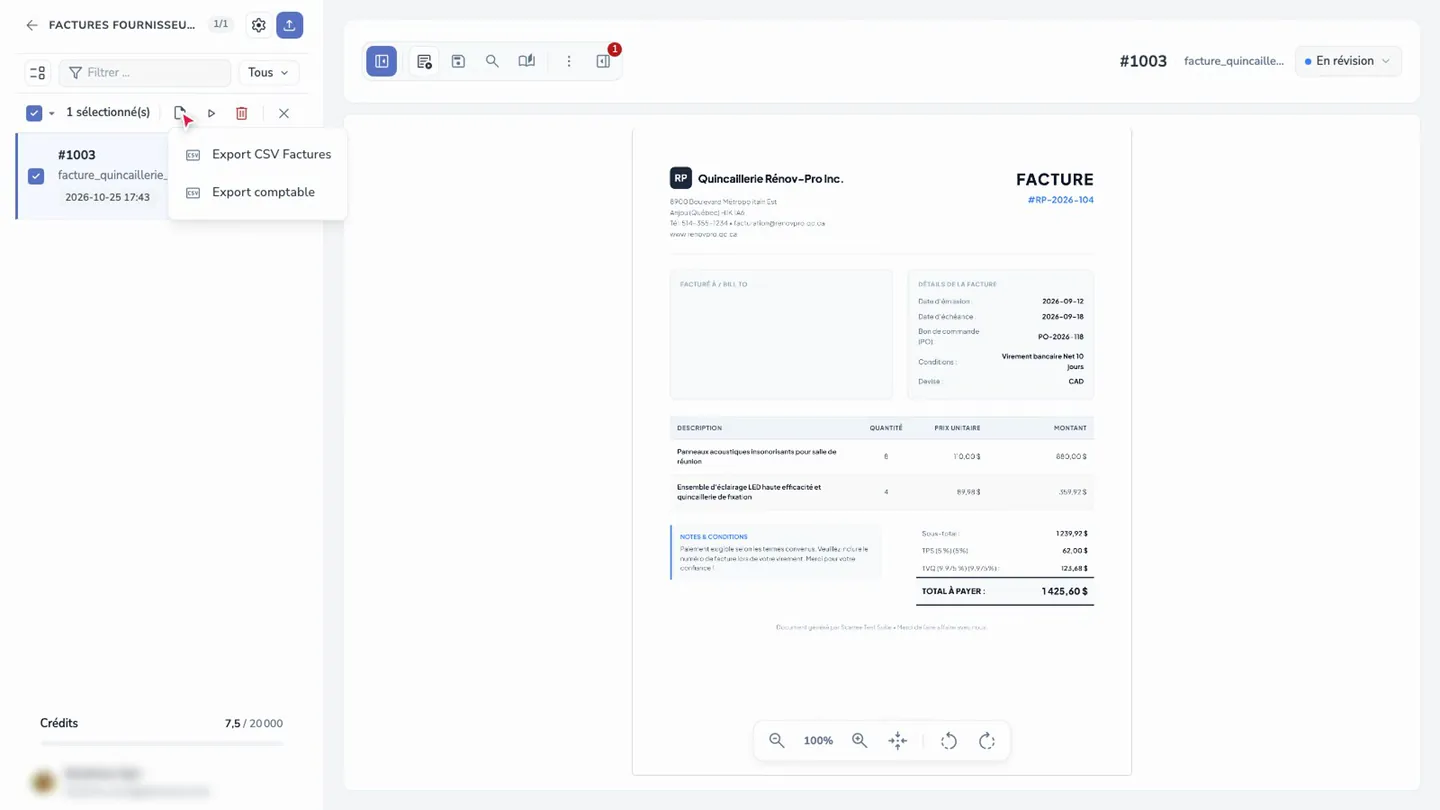Click the facture_quincaille... file name in header
This screenshot has width=1440, height=810.
pos(1234,61)
